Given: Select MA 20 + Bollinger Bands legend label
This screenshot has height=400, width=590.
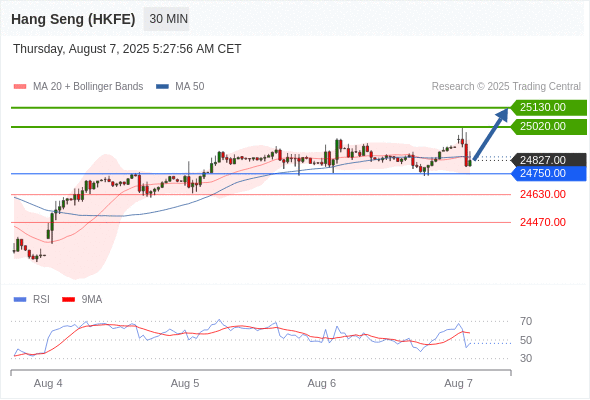Looking at the screenshot, I should (x=88, y=87).
